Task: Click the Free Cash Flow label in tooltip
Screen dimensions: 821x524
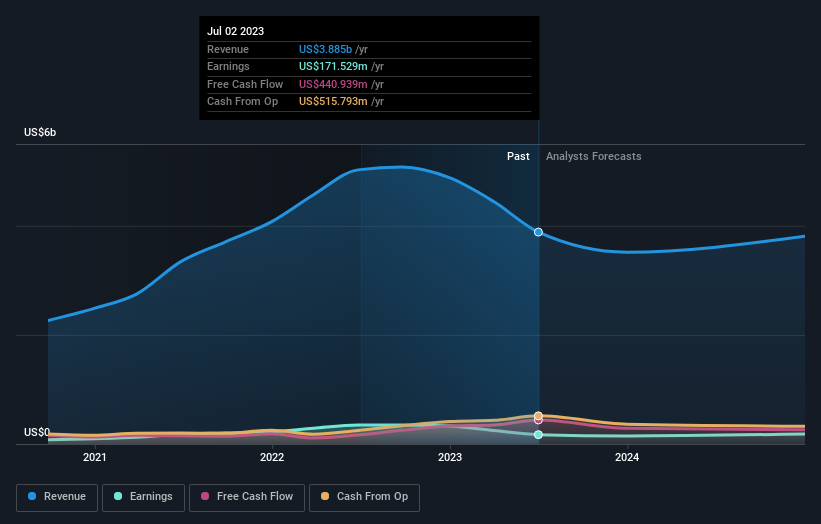Action: pyautogui.click(x=245, y=84)
